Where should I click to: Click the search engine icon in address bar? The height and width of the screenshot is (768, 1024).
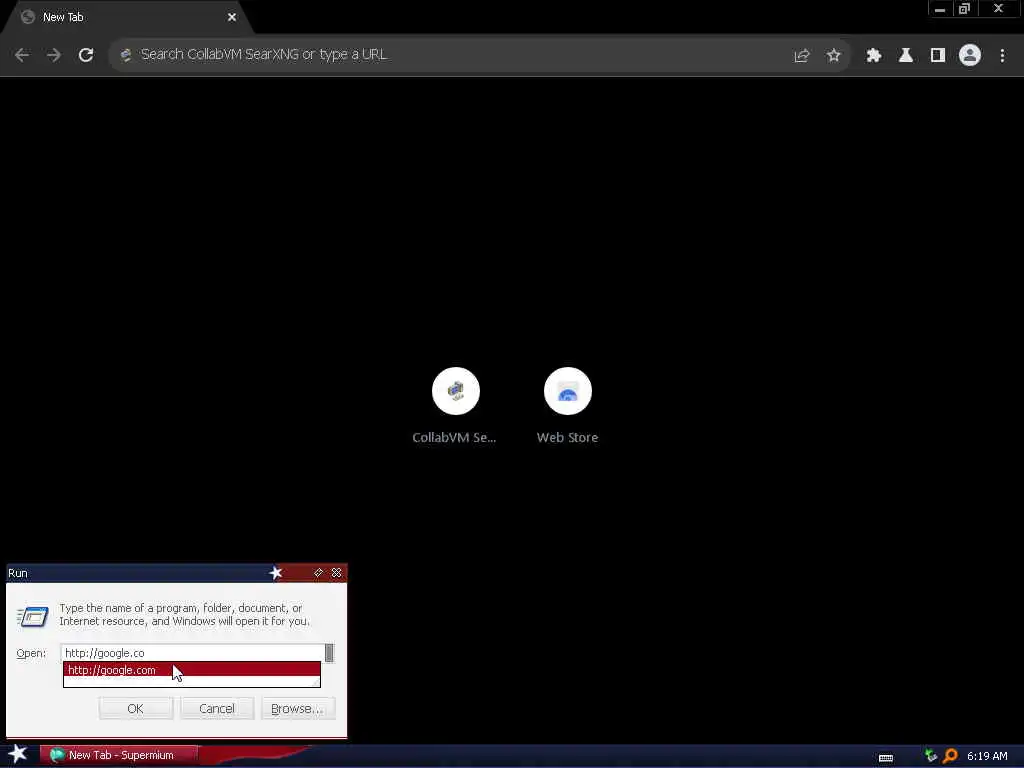[x=126, y=55]
